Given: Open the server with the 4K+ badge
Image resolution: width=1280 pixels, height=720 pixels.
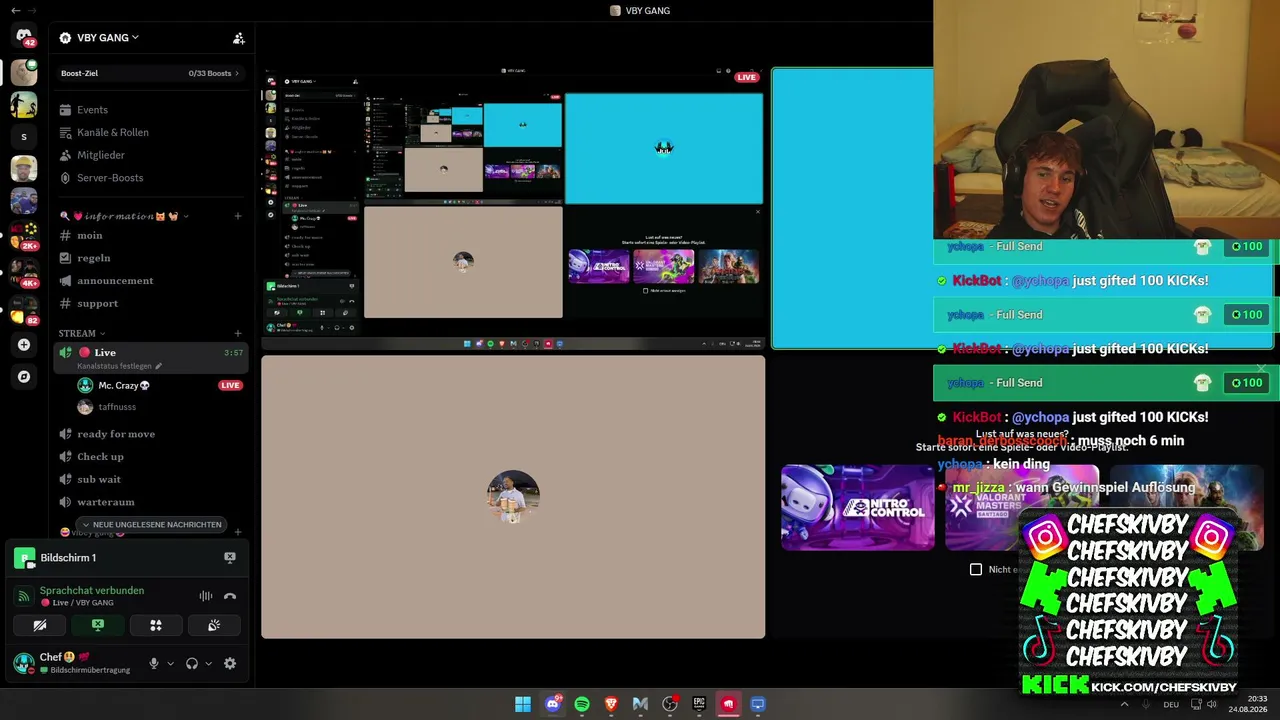Looking at the screenshot, I should (24, 271).
